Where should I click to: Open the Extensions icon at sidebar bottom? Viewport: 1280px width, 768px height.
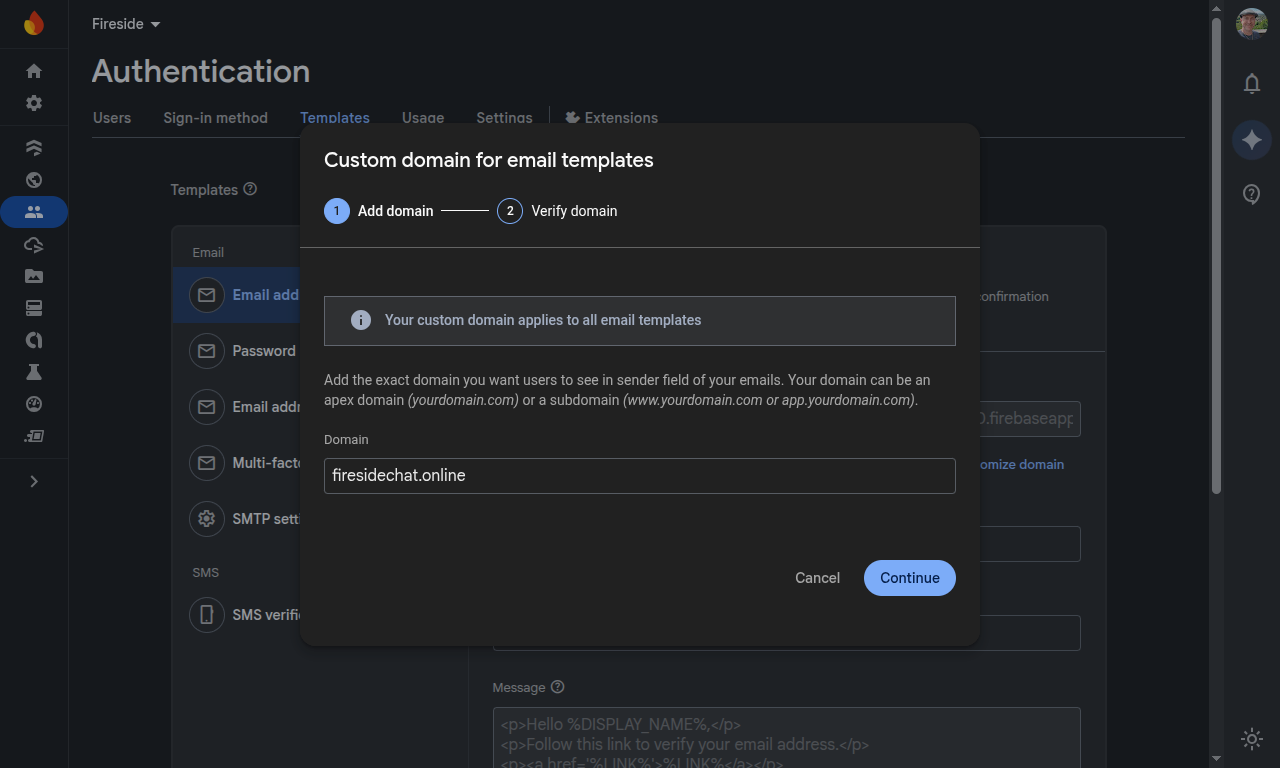(33, 436)
